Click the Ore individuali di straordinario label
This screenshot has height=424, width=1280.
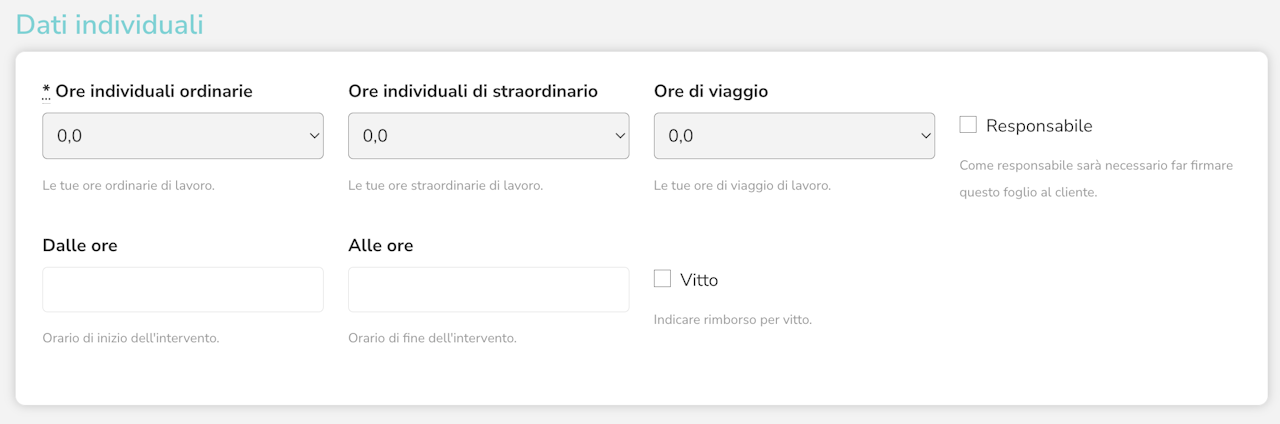472,91
